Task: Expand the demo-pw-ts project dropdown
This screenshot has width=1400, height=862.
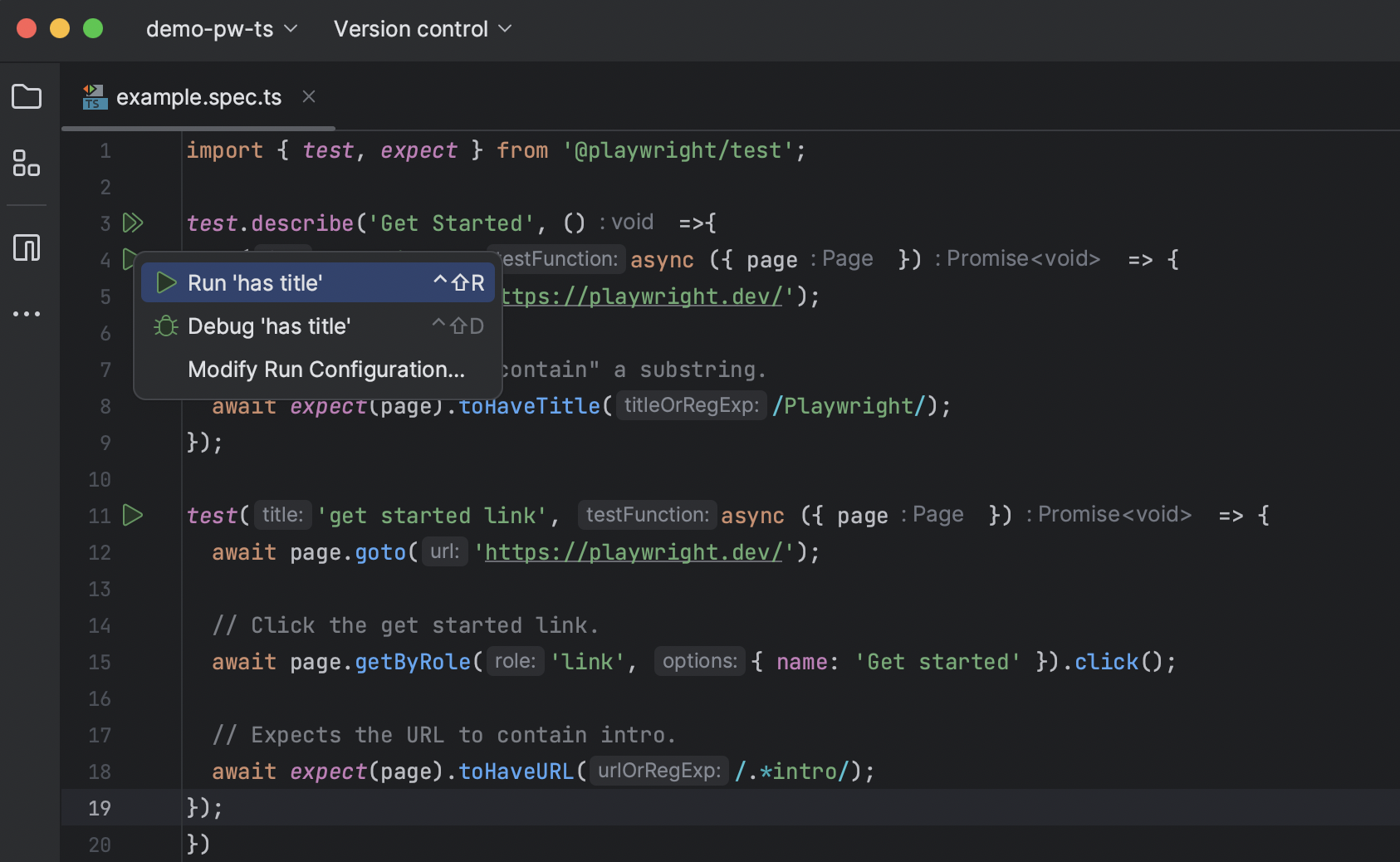Action: (221, 29)
